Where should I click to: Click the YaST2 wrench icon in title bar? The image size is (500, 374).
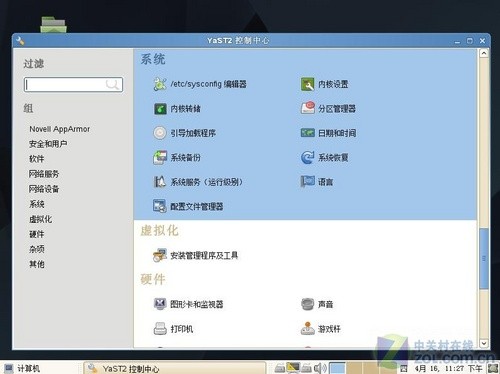tap(20, 41)
